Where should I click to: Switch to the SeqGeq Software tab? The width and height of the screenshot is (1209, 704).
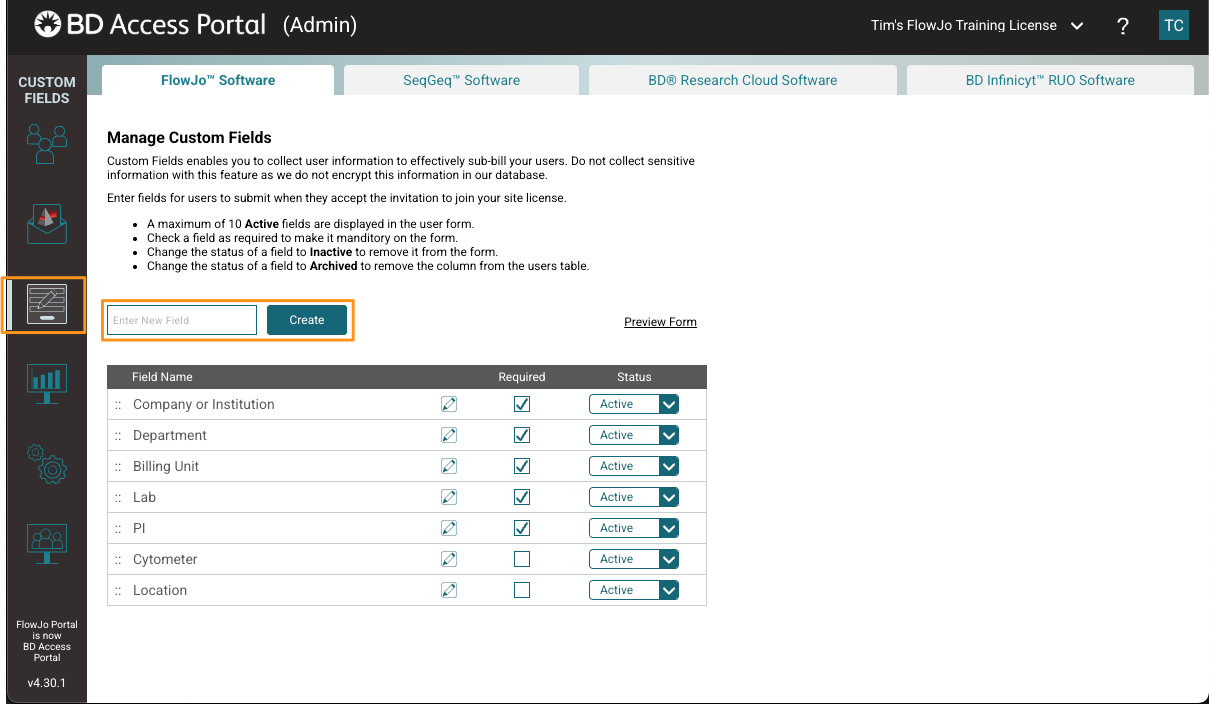tap(461, 80)
